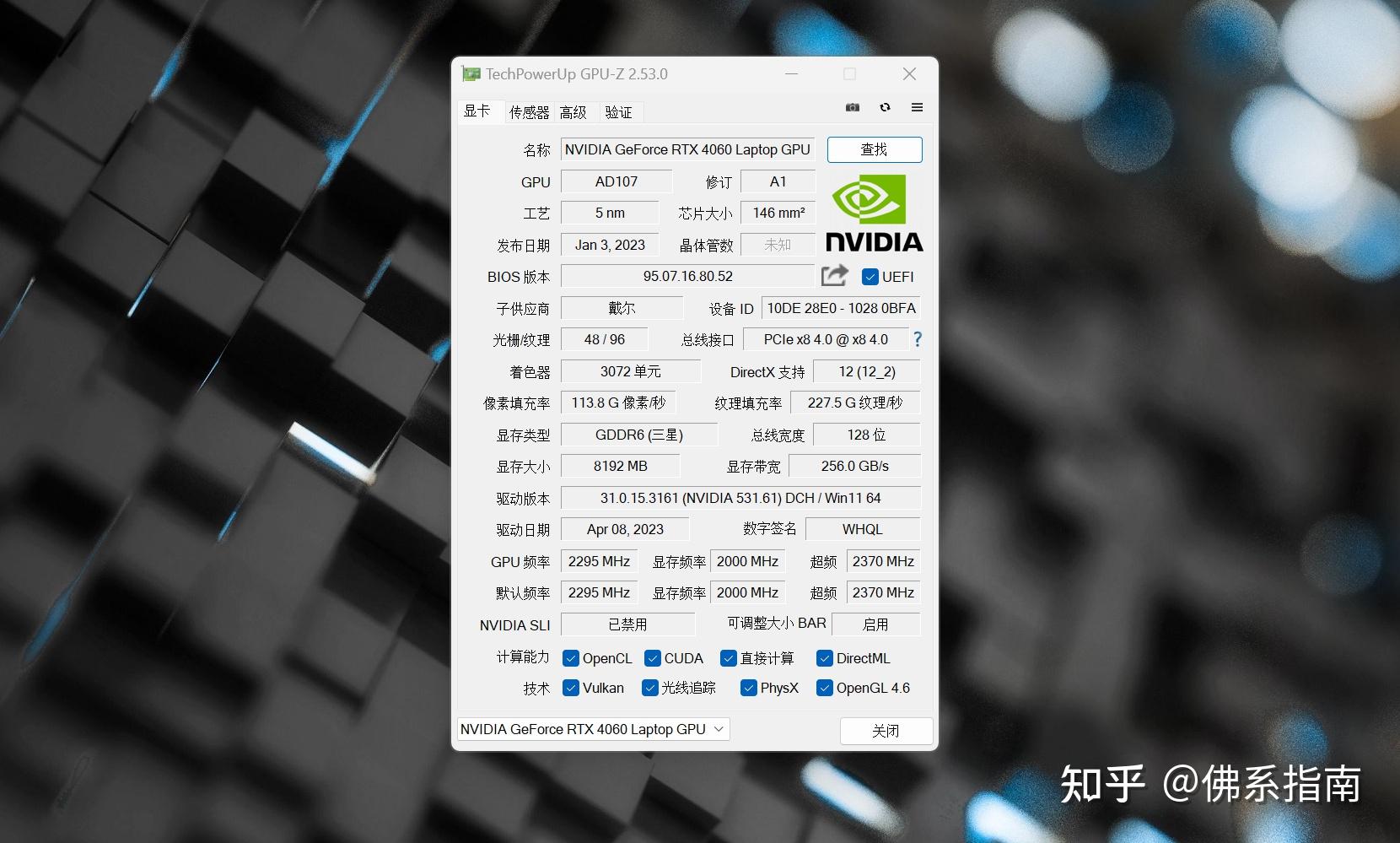Switch to the 传感器 sensors tab

529,111
